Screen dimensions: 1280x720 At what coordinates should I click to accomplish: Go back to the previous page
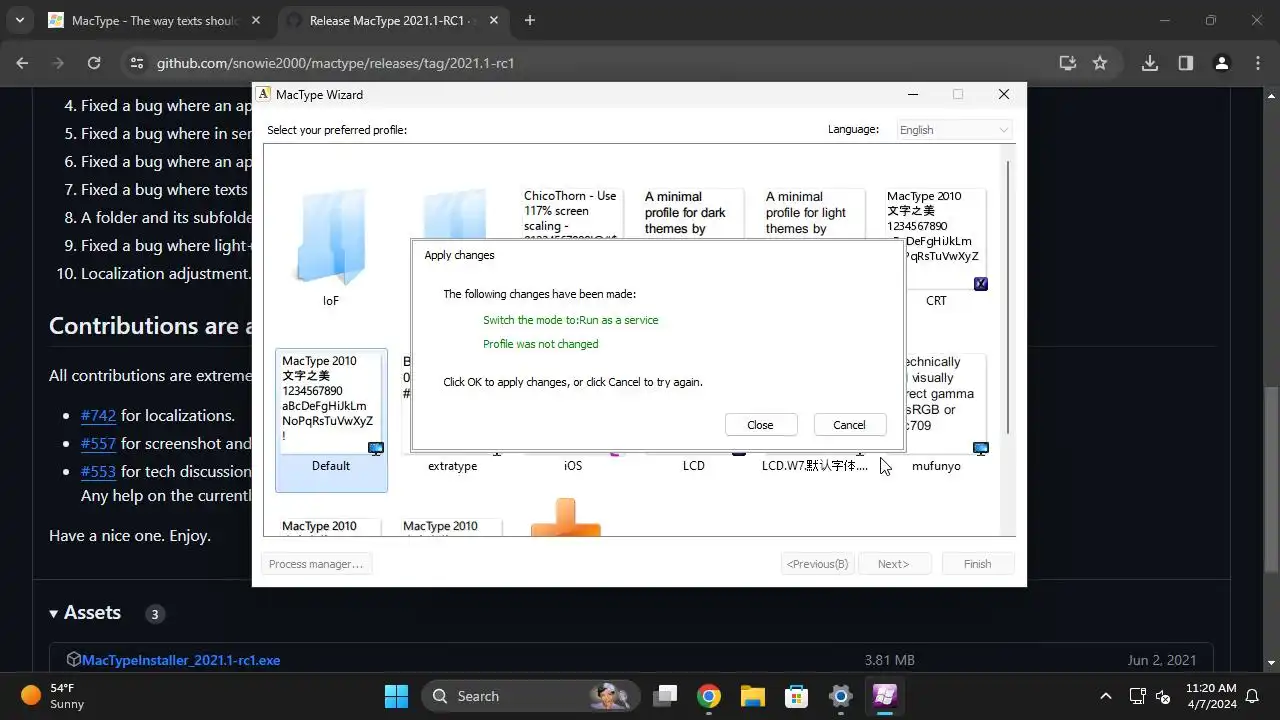click(x=23, y=63)
